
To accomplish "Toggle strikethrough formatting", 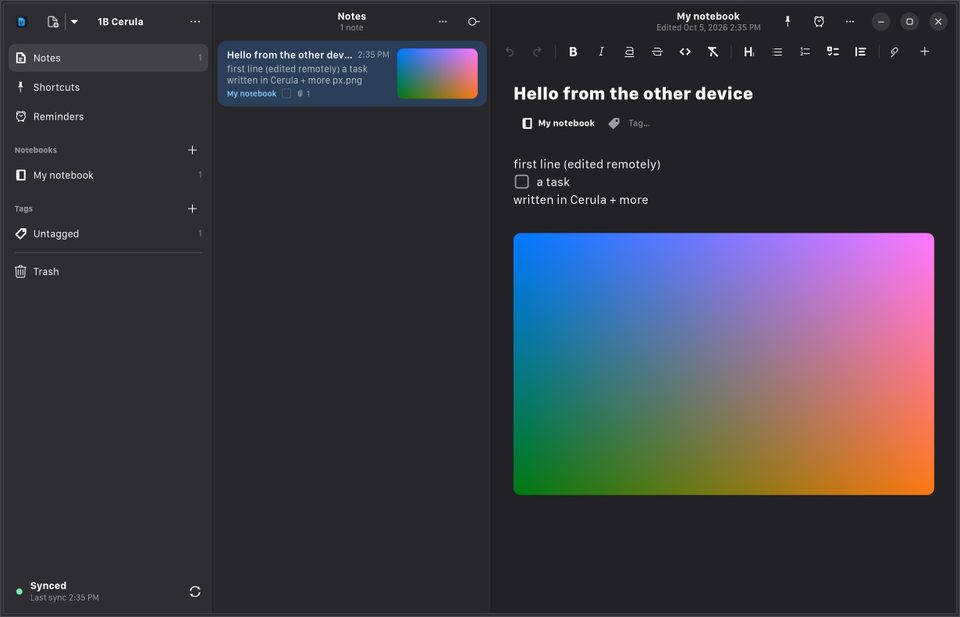I will [x=657, y=52].
